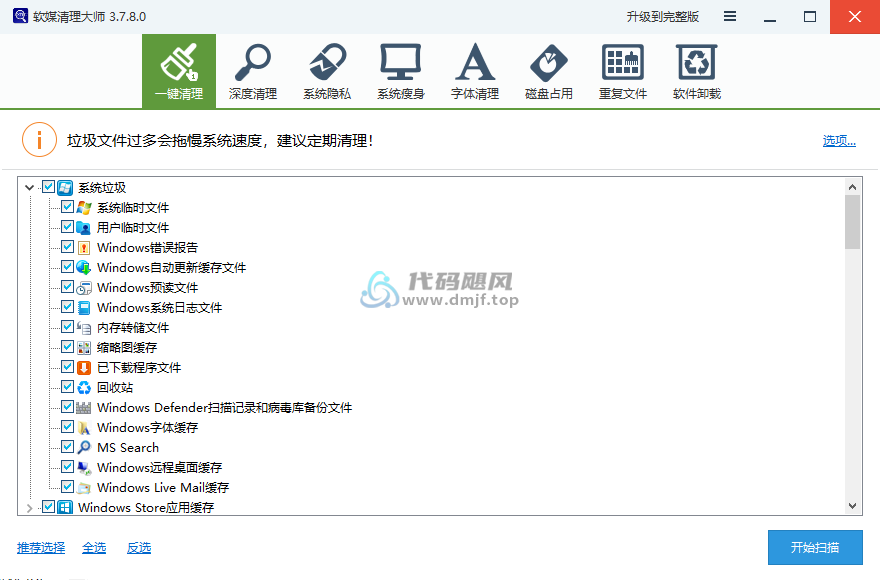This screenshot has height=580, width=880.
Task: Open the 选项... options link
Action: click(839, 140)
